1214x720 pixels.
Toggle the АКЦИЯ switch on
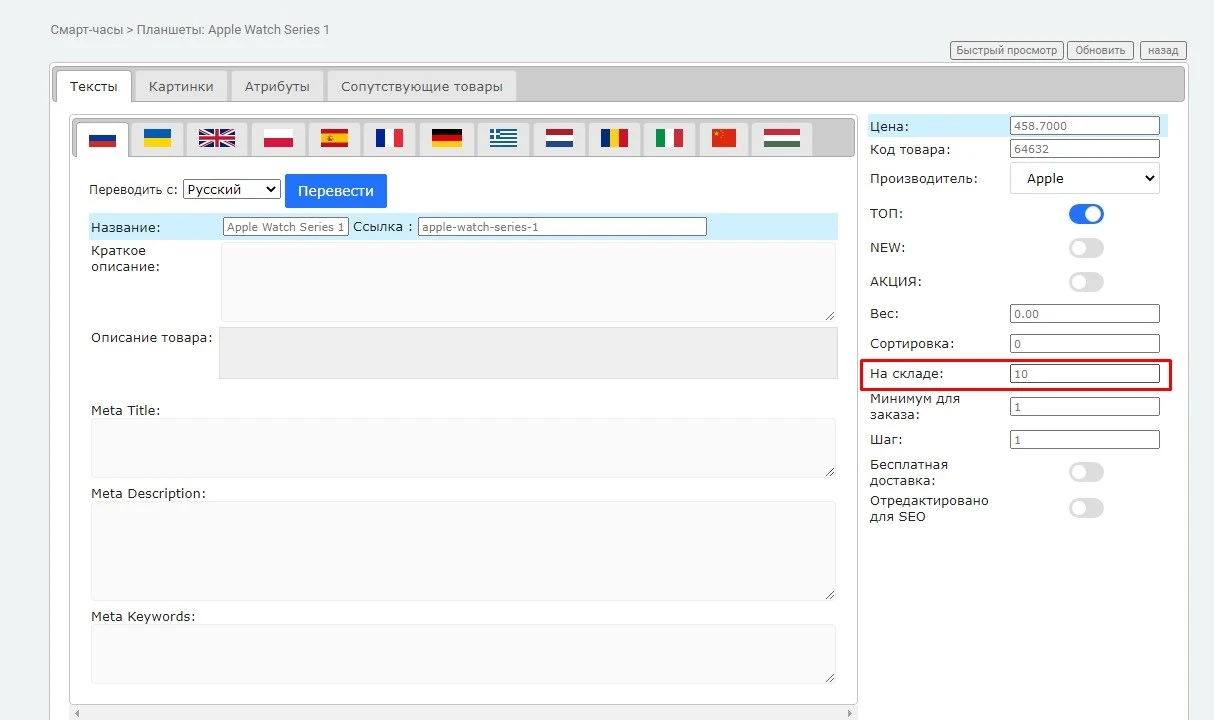[1086, 282]
